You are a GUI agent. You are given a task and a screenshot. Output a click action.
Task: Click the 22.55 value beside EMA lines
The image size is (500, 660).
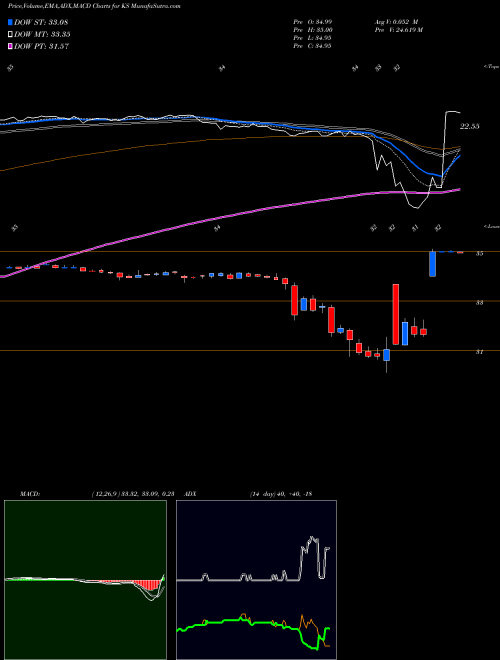point(470,126)
